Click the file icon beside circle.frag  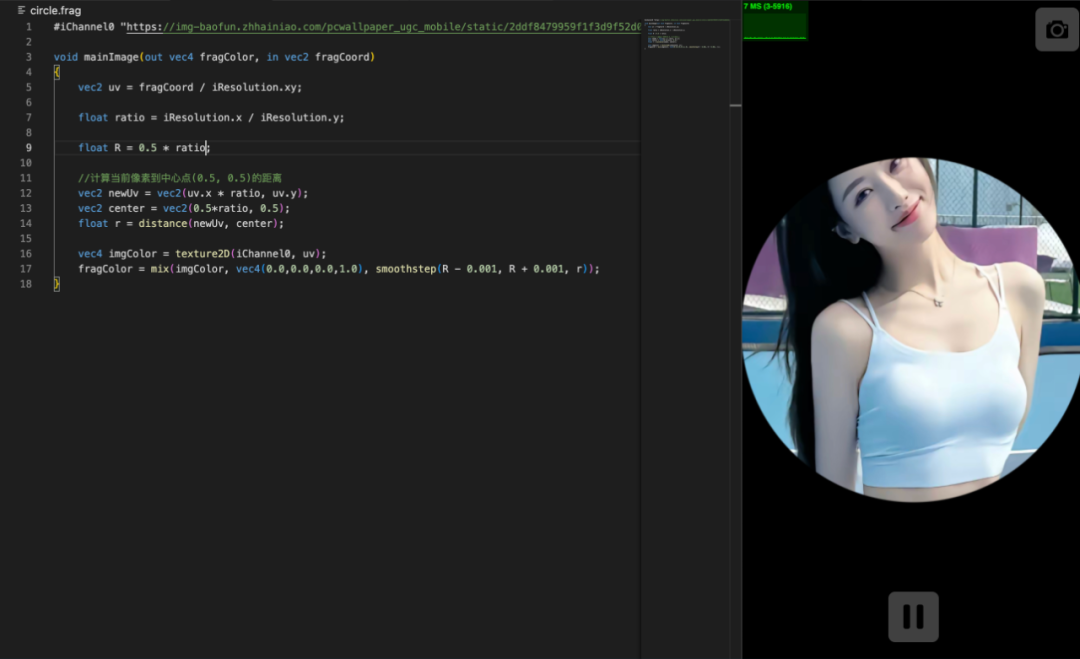pos(22,10)
